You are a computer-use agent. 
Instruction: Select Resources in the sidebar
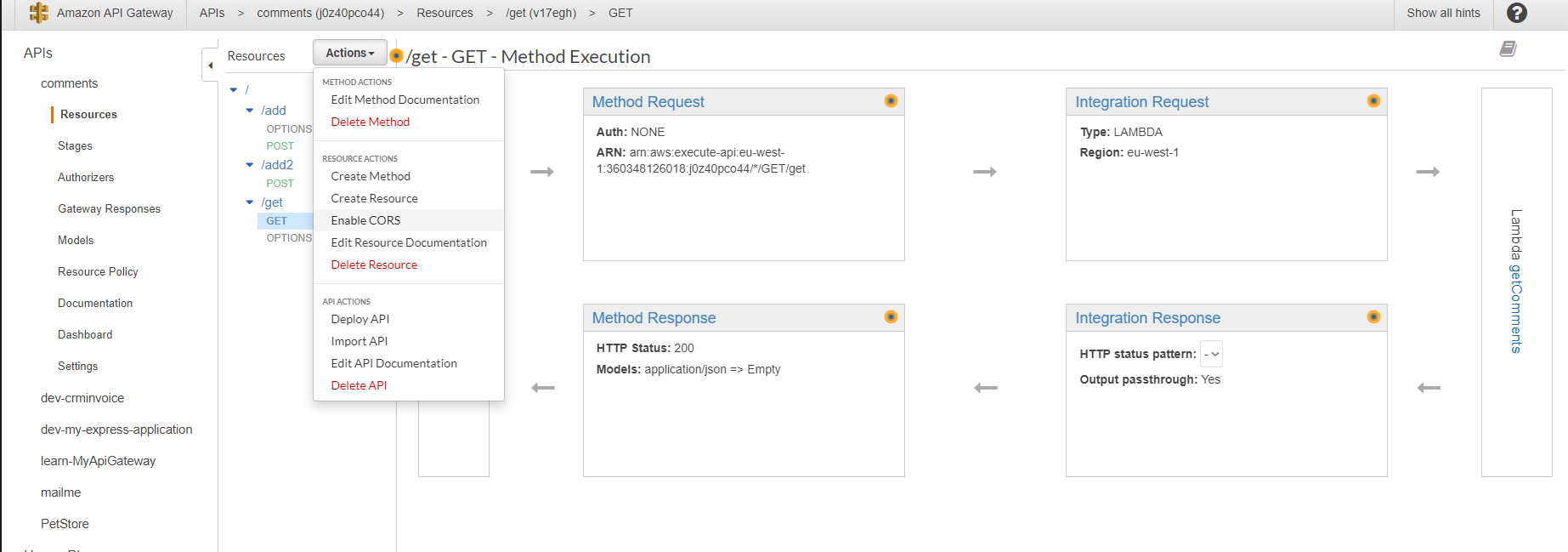pyautogui.click(x=88, y=115)
